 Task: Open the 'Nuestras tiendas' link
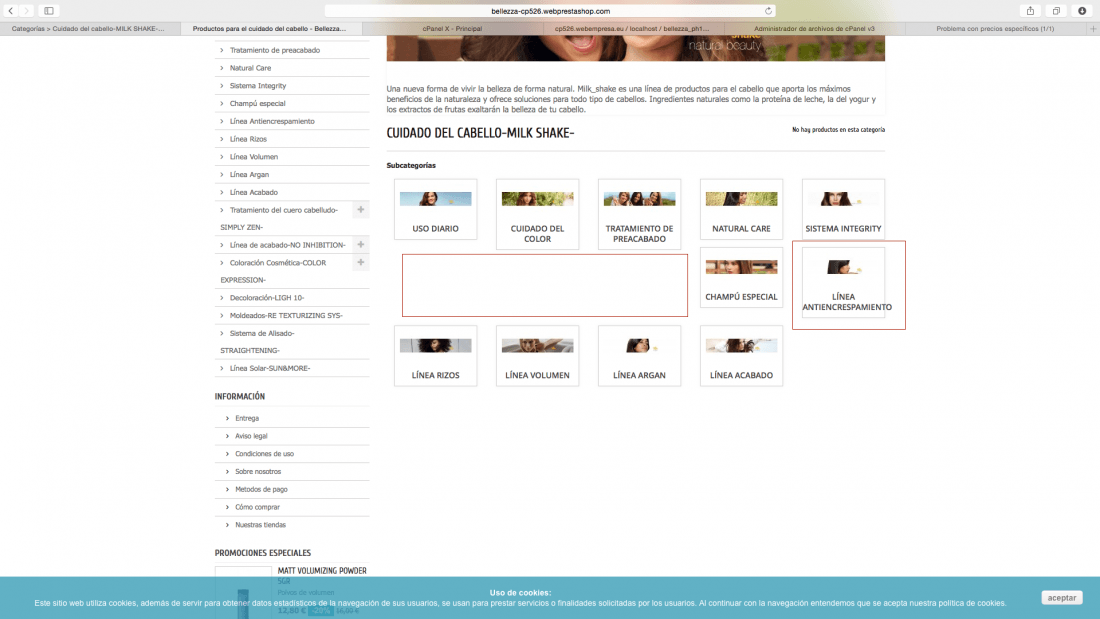(260, 525)
